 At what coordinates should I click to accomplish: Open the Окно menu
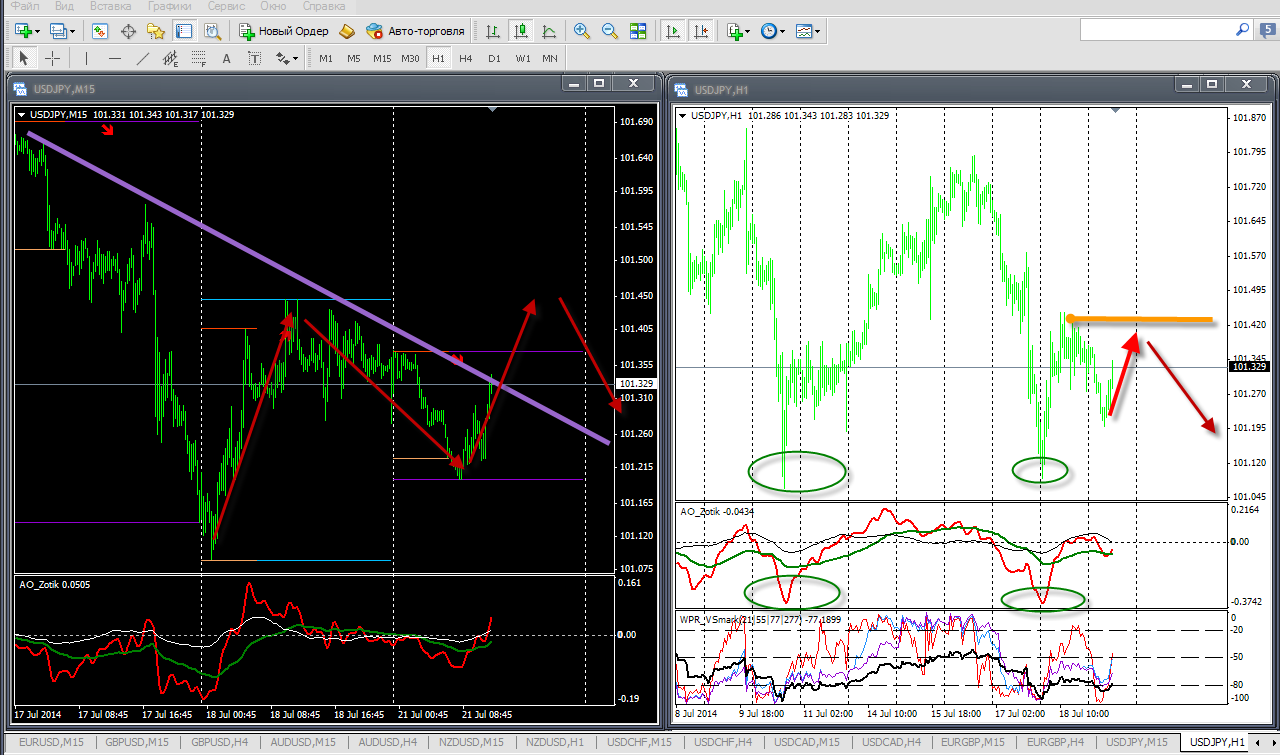[273, 6]
